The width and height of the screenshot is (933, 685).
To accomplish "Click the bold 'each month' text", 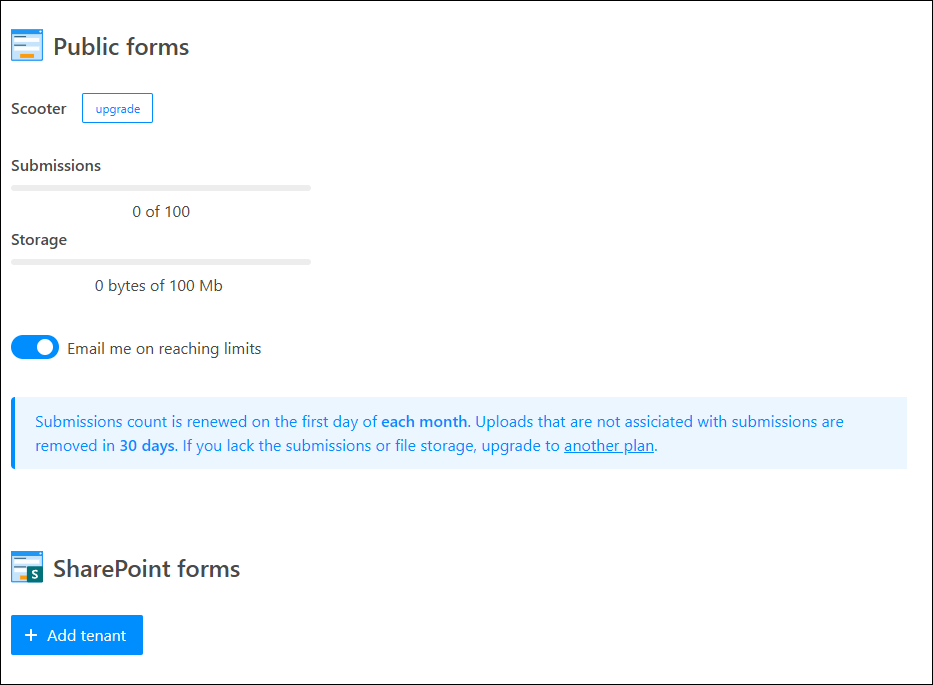I will coord(424,422).
